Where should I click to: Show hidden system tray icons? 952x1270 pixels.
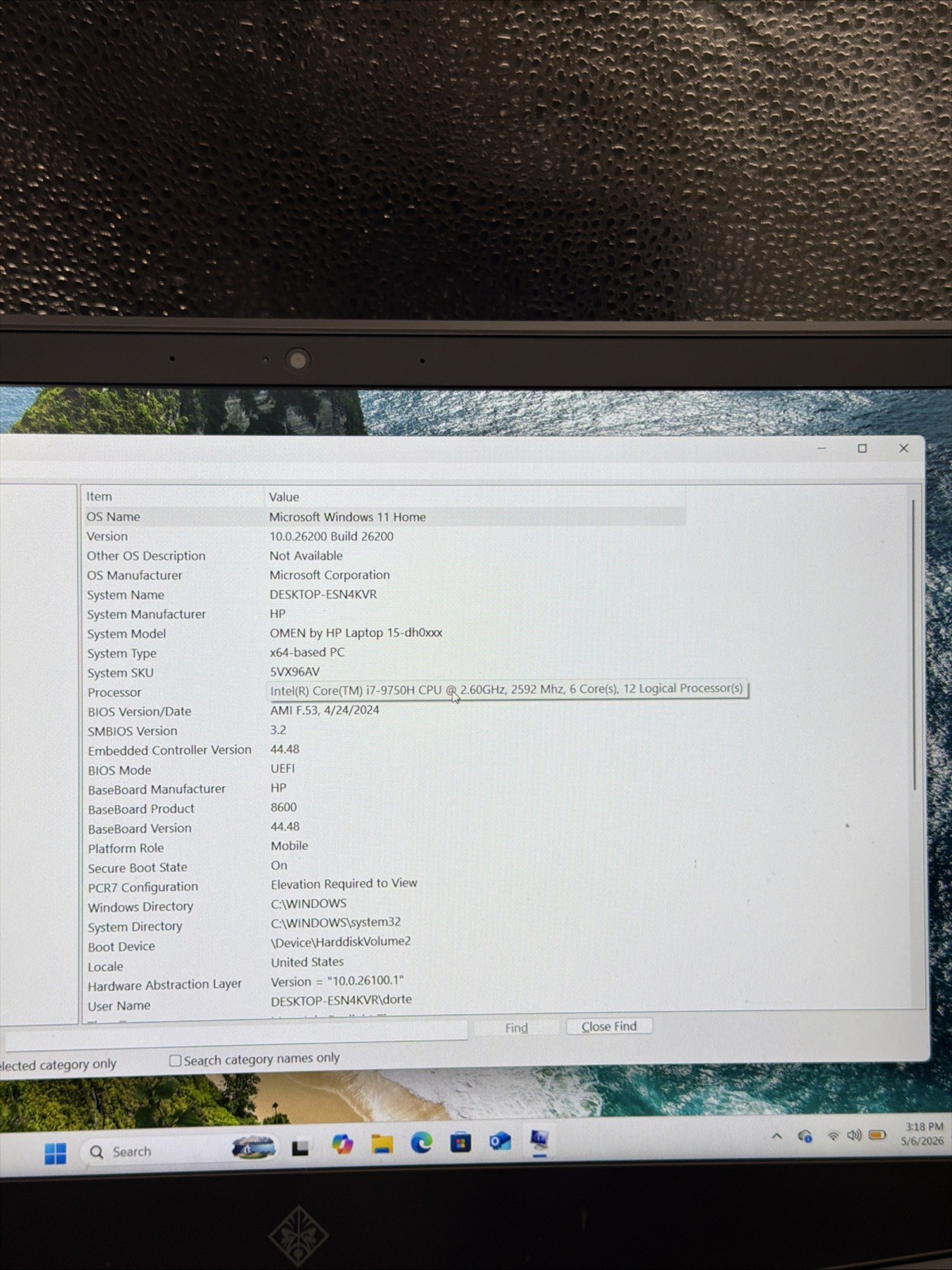point(777,1137)
